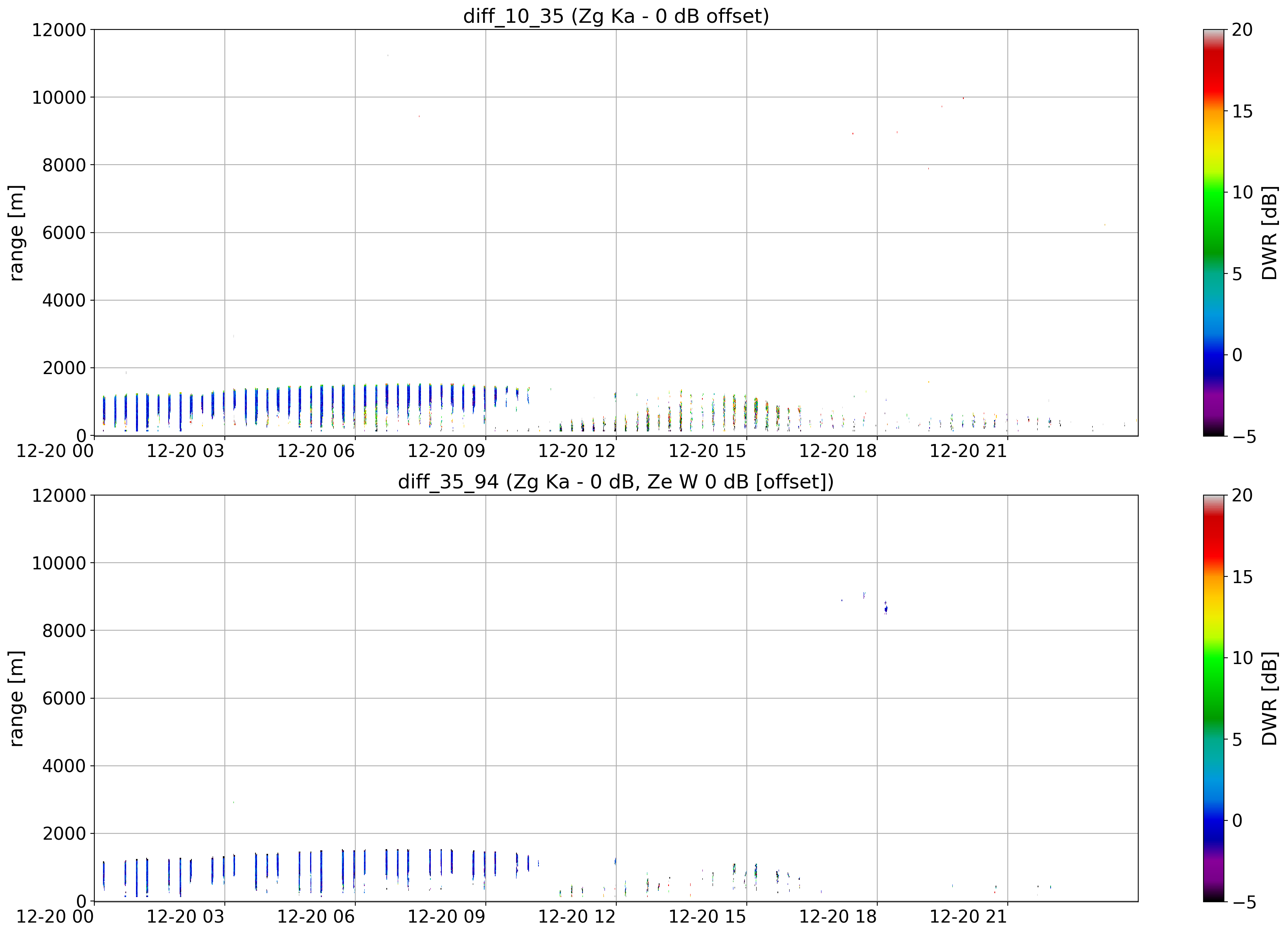Viewport: 1288px width, 934px height.
Task: Click the 10 tick on the bottom colorbar
Action: coord(1242,658)
